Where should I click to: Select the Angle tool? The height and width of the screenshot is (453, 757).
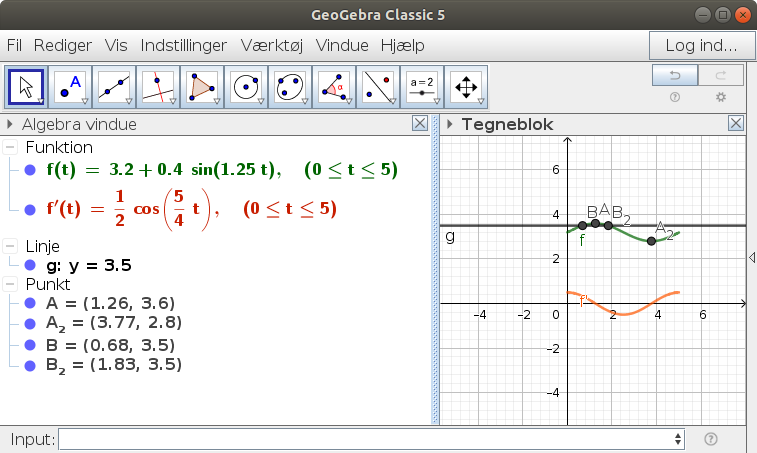pyautogui.click(x=334, y=87)
